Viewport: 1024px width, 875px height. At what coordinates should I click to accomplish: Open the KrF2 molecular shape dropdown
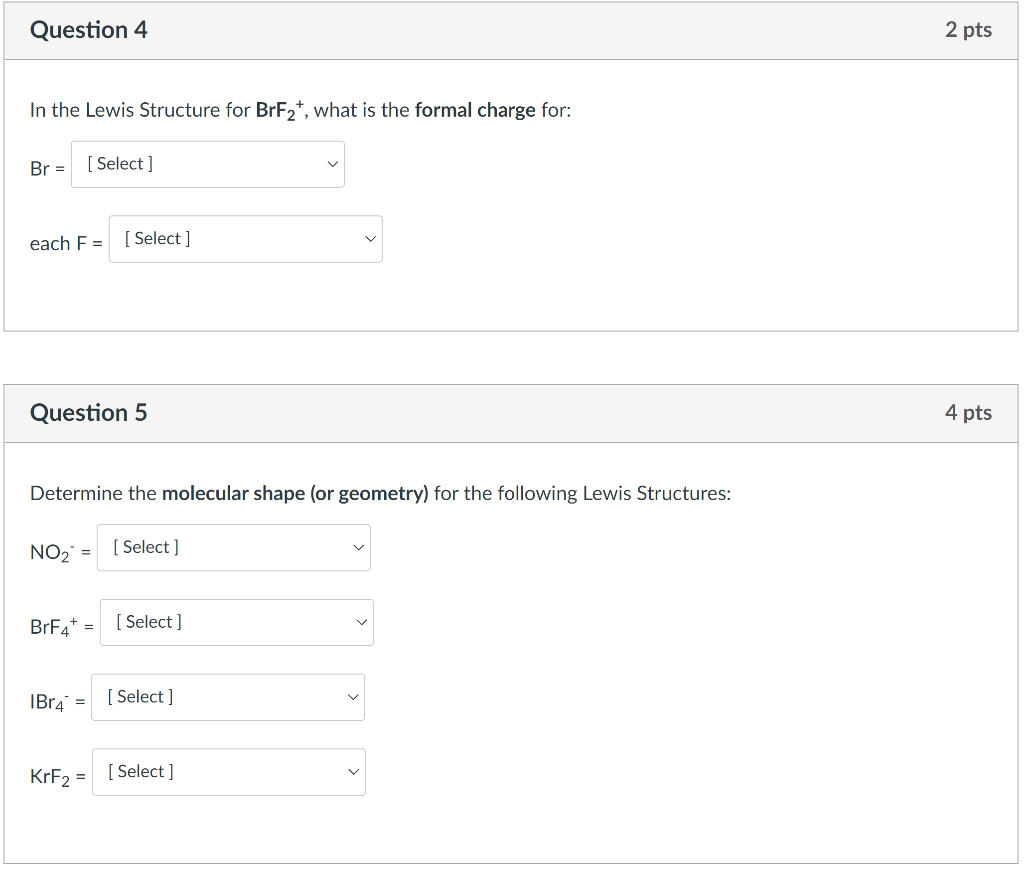(228, 772)
